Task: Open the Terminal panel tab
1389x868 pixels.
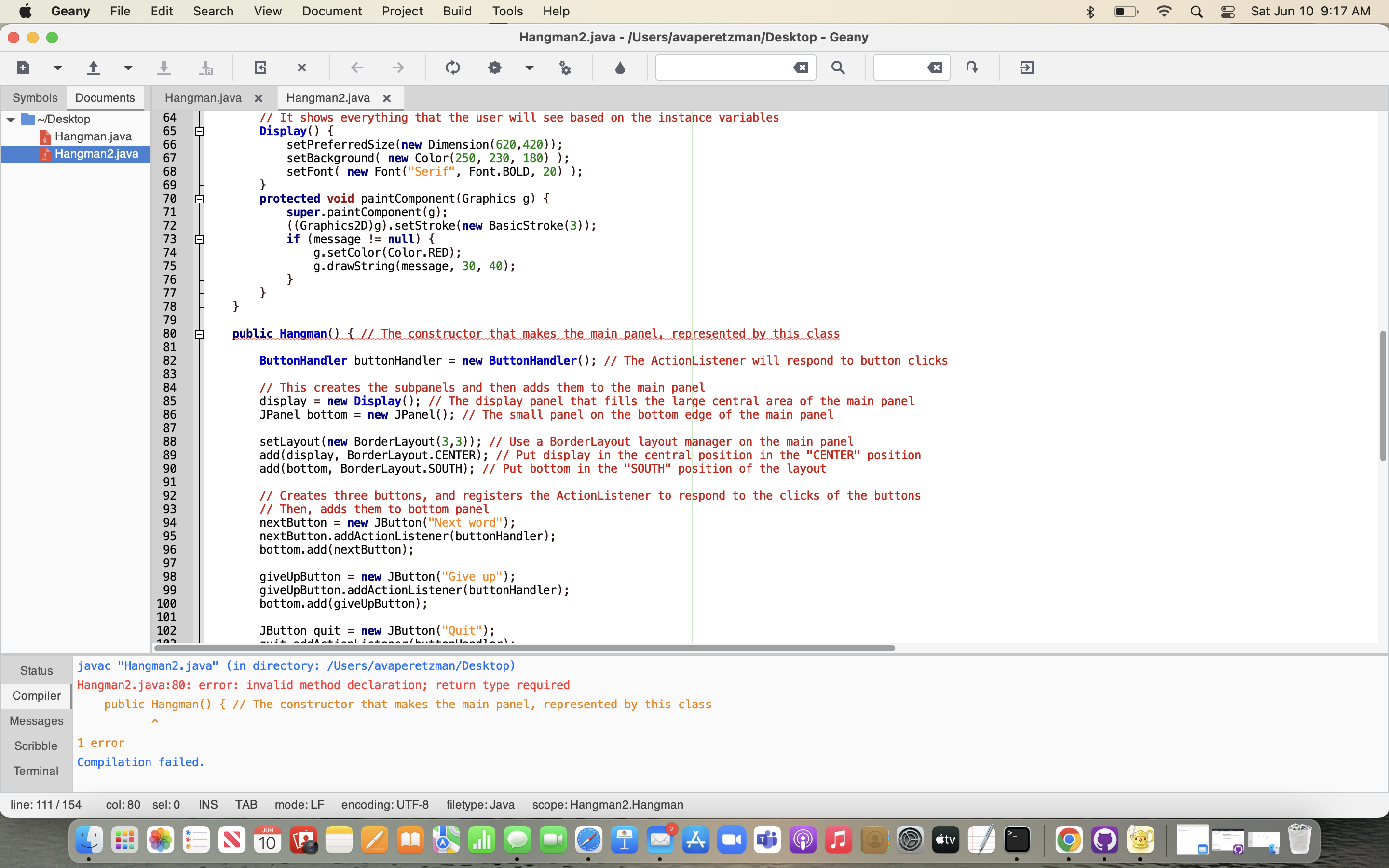Action: tap(36, 771)
